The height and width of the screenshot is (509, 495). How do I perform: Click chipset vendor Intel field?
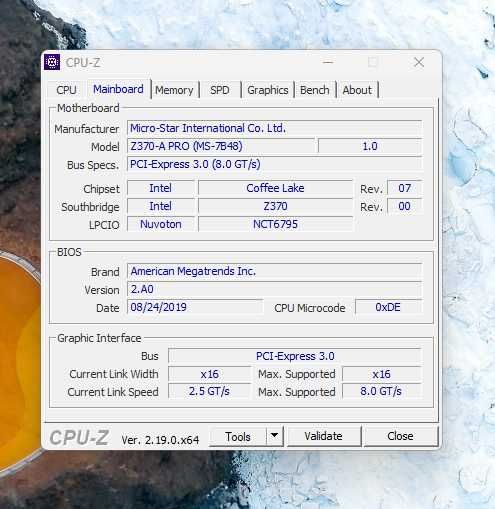pyautogui.click(x=161, y=188)
